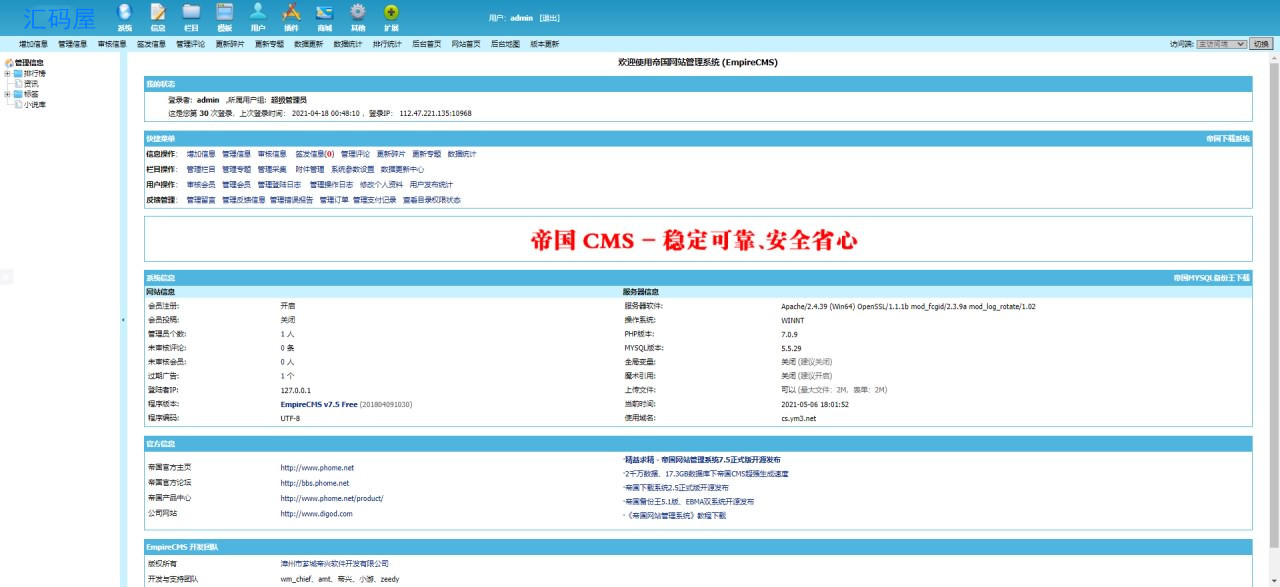Click 管理反馈信息 quick menu link
1280x587 pixels.
244,200
